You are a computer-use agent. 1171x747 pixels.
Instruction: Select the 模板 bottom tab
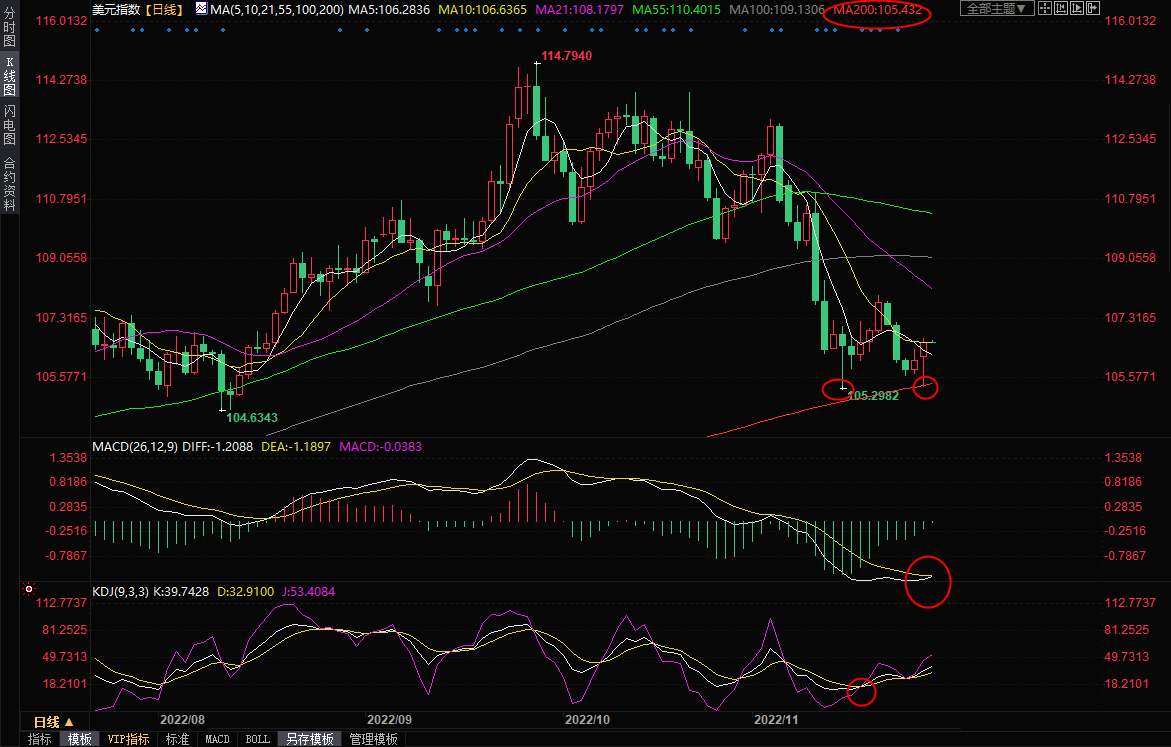[79, 739]
